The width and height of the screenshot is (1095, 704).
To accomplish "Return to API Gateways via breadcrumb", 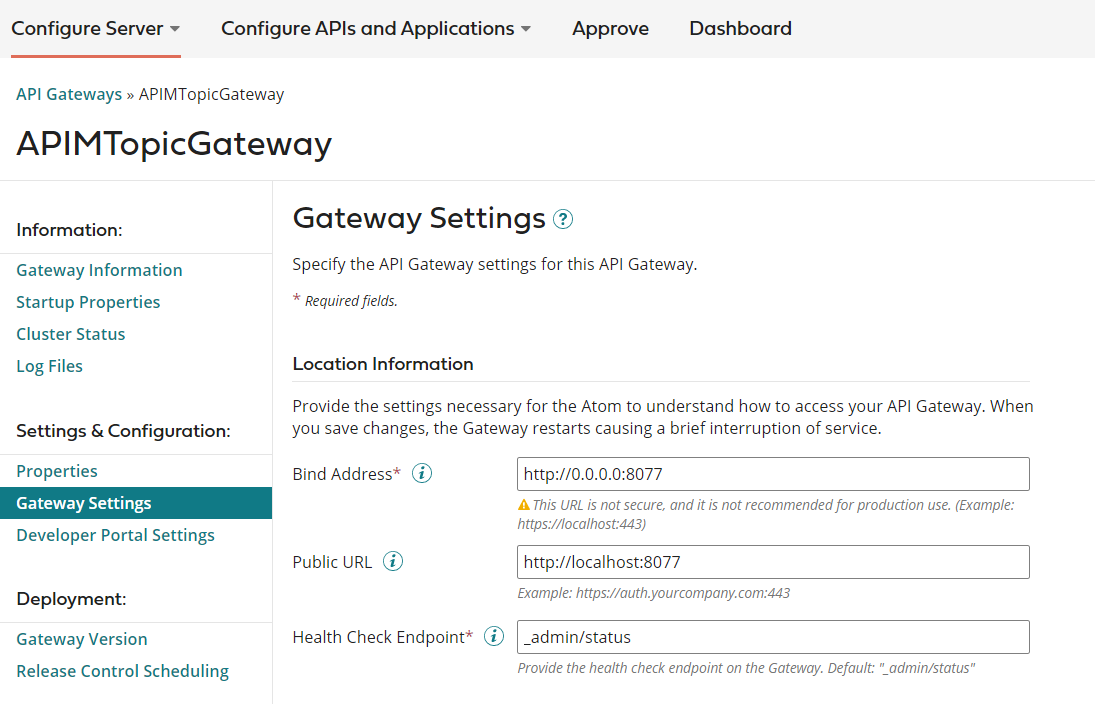I will 69,93.
